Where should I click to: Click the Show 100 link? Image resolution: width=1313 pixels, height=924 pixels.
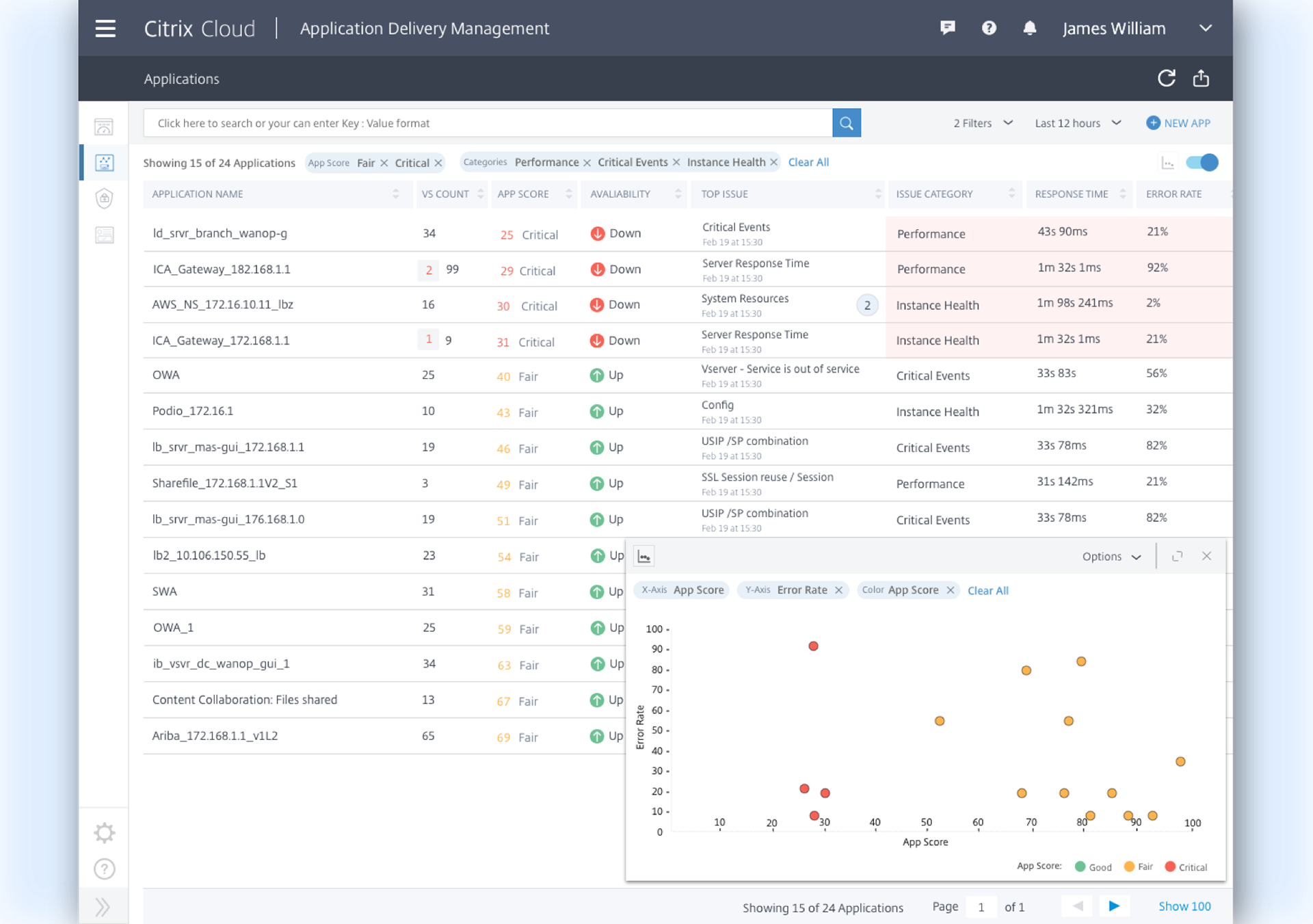coord(1184,906)
